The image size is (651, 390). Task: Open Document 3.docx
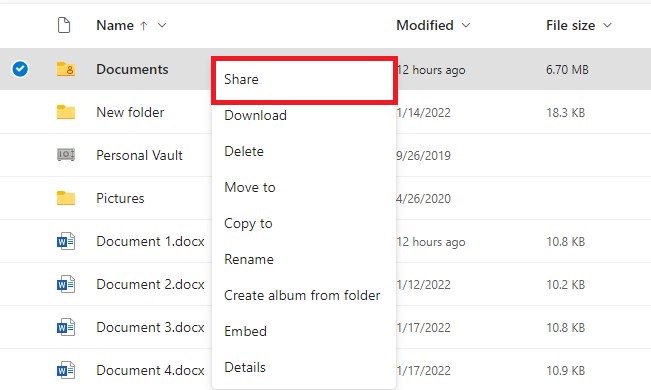click(150, 327)
